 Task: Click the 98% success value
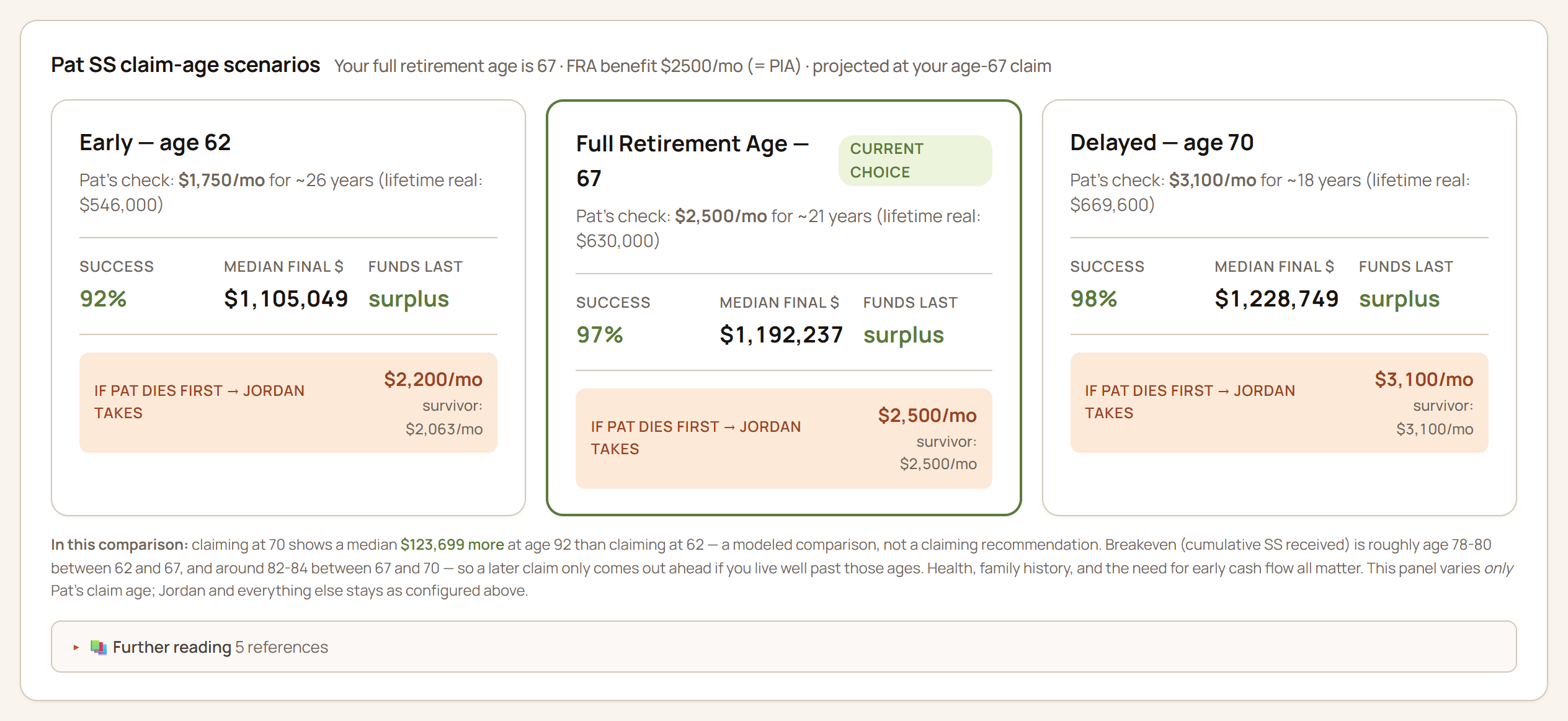[x=1094, y=299]
